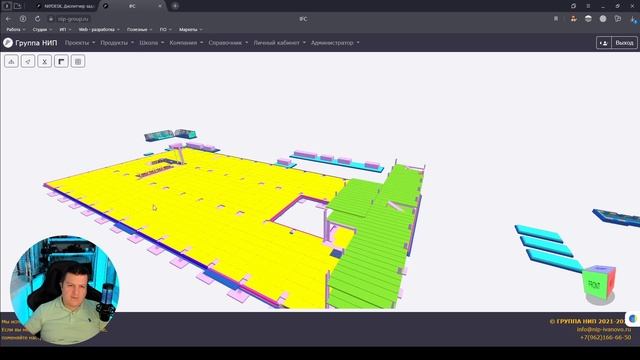Open the Студия bookmarks folder

click(x=42, y=29)
